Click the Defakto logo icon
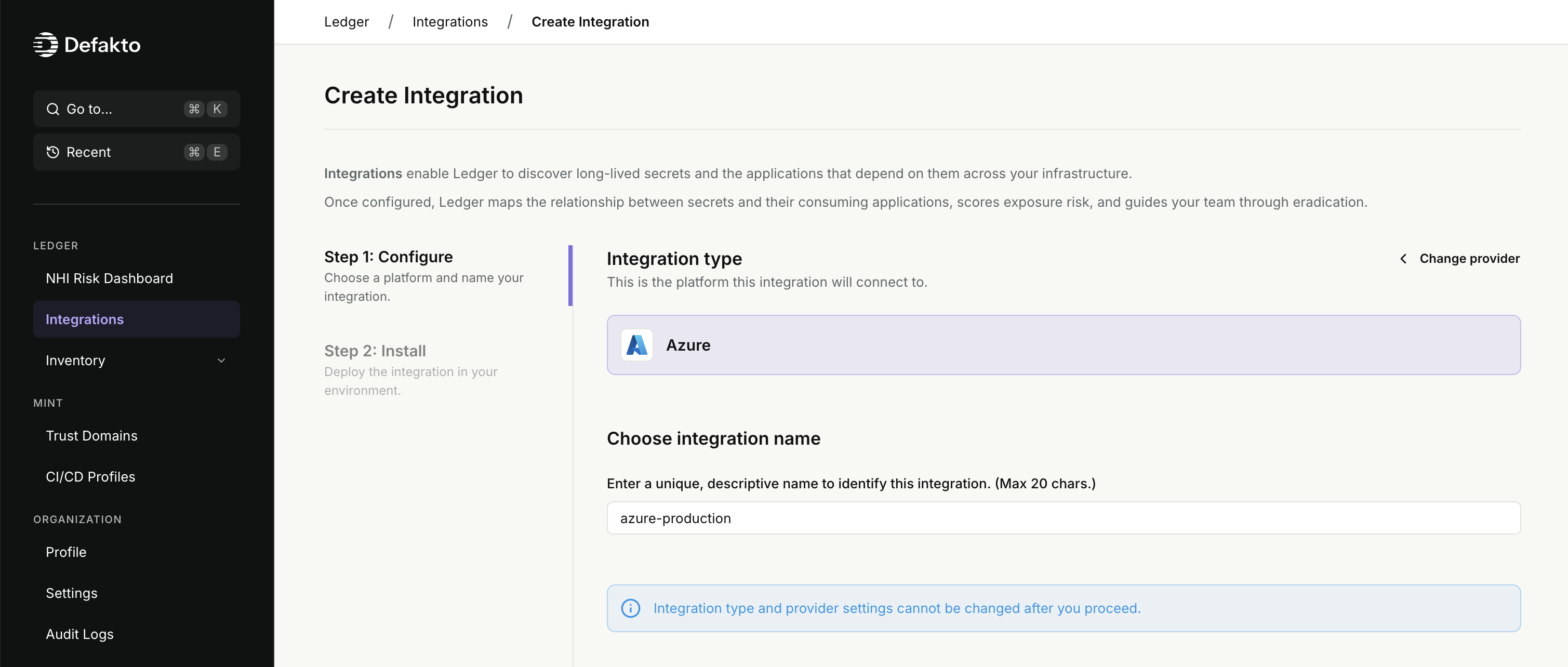The width and height of the screenshot is (1568, 667). tap(46, 45)
